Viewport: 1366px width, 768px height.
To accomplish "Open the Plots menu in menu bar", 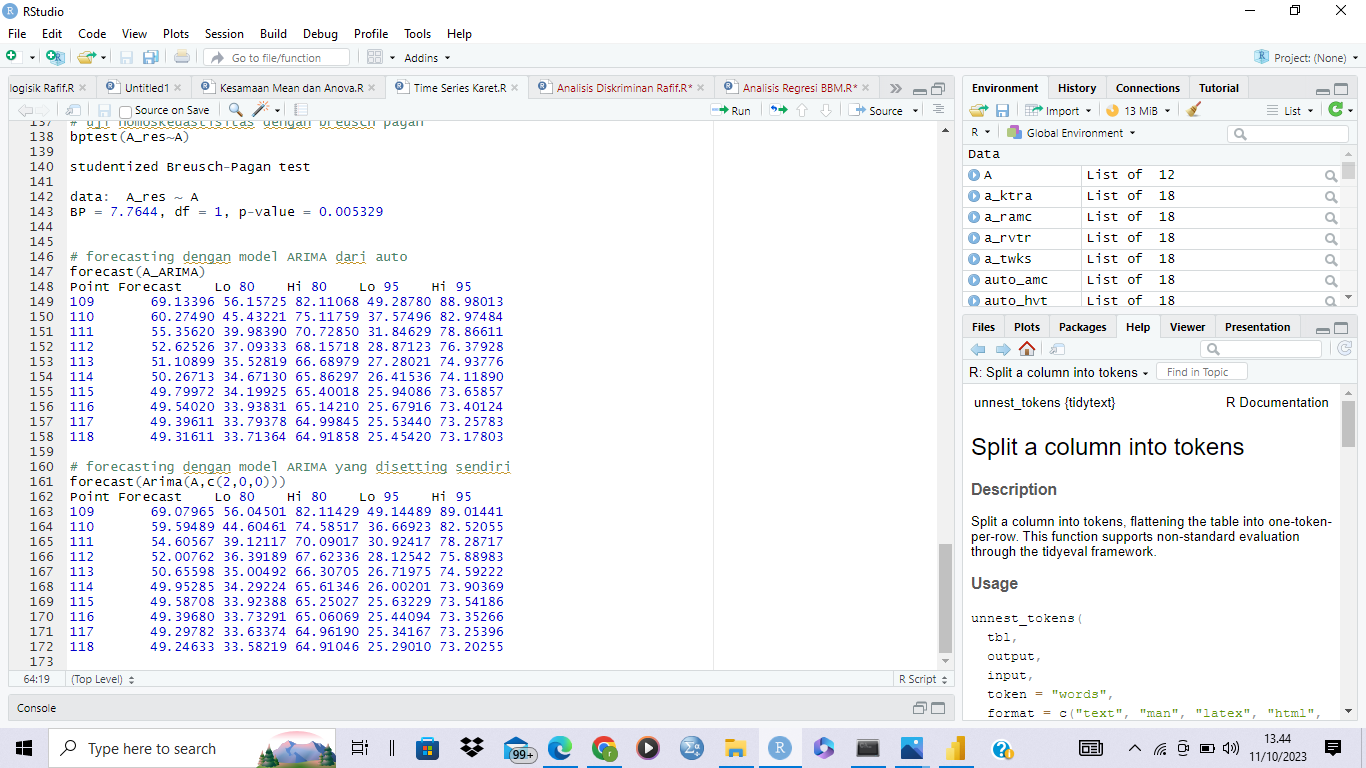I will 176,34.
